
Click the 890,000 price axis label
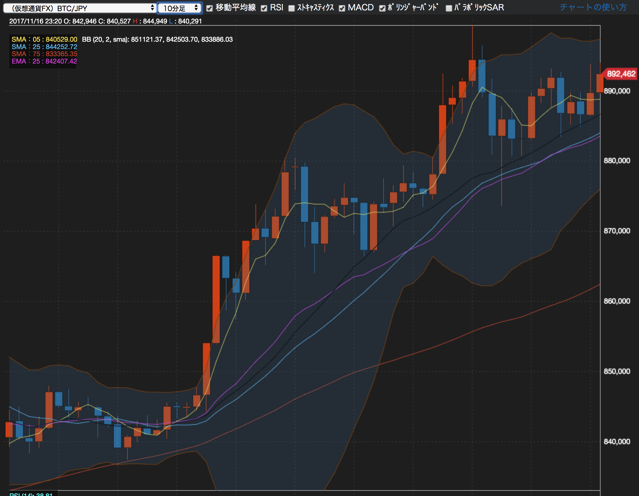(x=617, y=91)
